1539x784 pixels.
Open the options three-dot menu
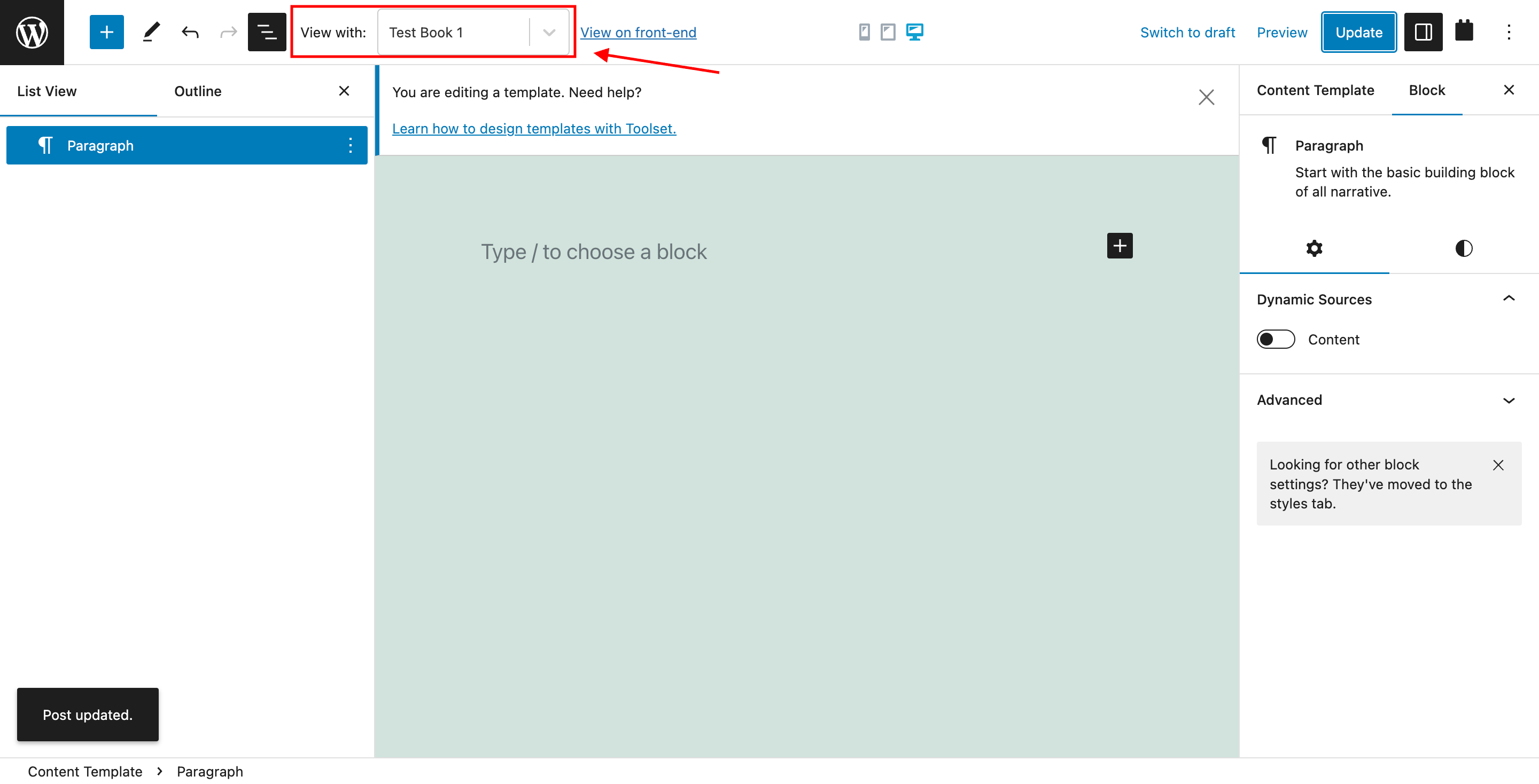(x=1509, y=32)
